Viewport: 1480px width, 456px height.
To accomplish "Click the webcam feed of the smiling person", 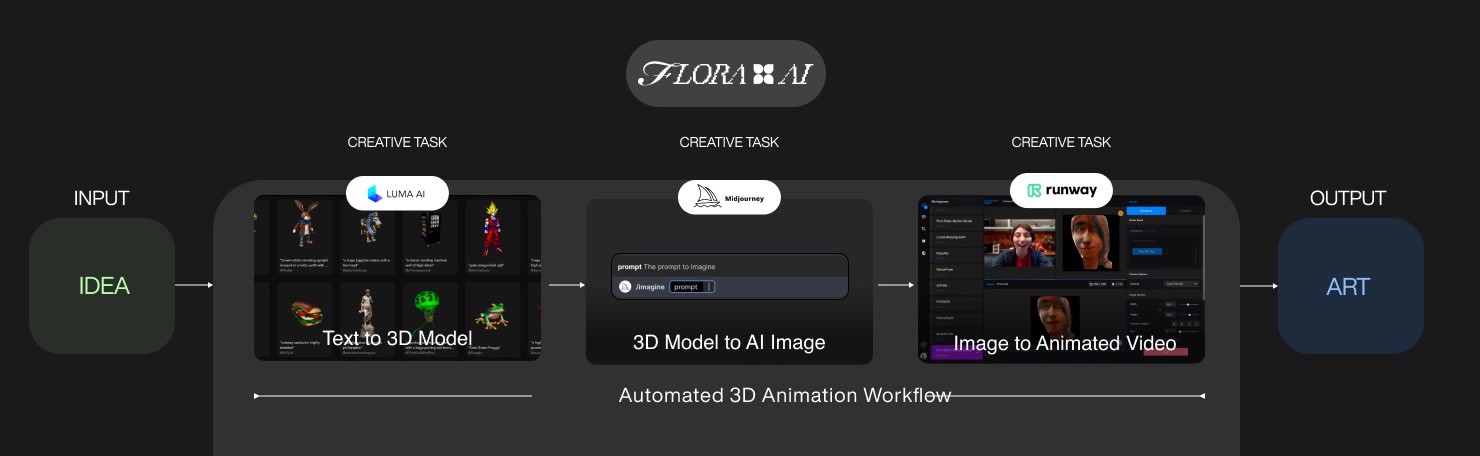I will coord(1019,243).
